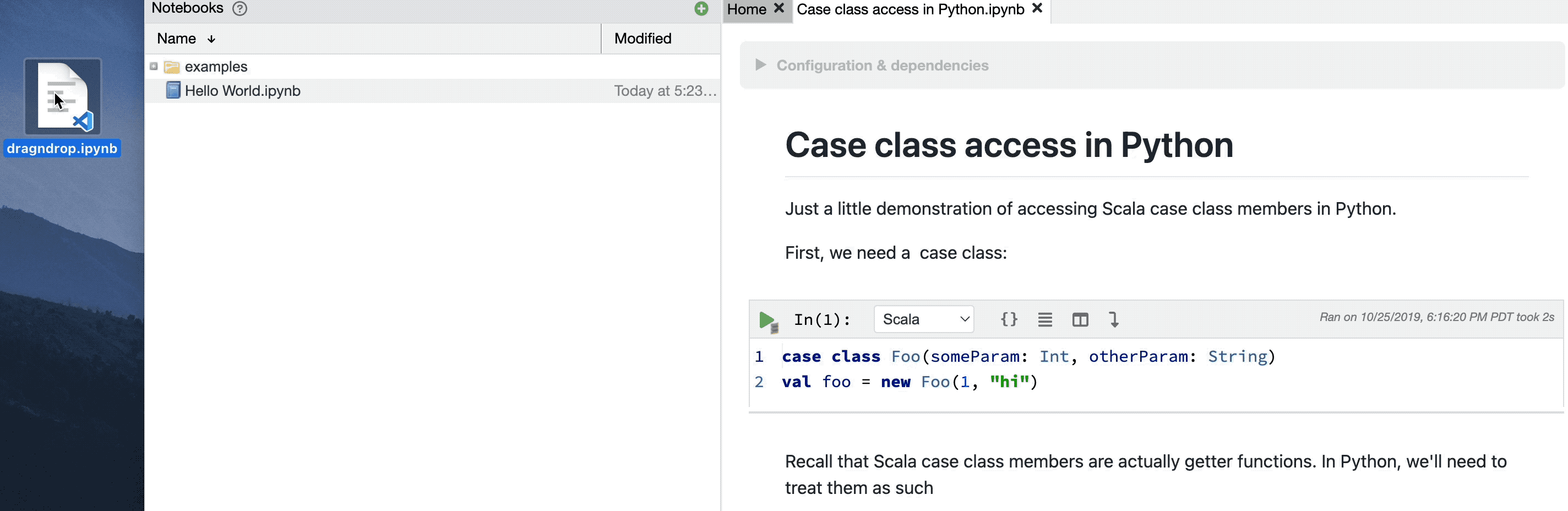The width and height of the screenshot is (1568, 511).
Task: Select the dragndrop.ipynb desktop file icon
Action: [63, 97]
